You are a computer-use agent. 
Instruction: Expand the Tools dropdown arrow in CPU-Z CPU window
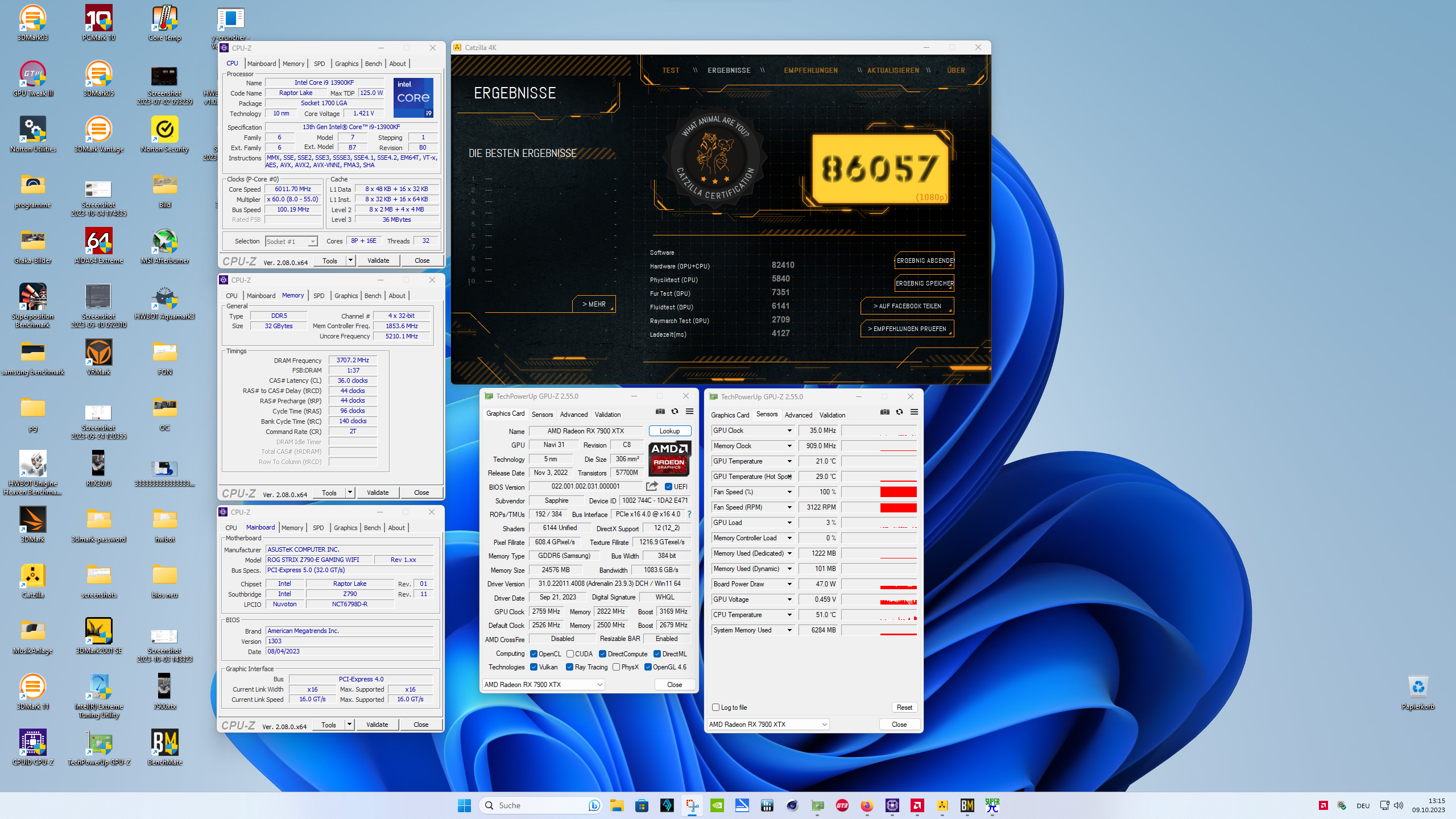pos(350,260)
